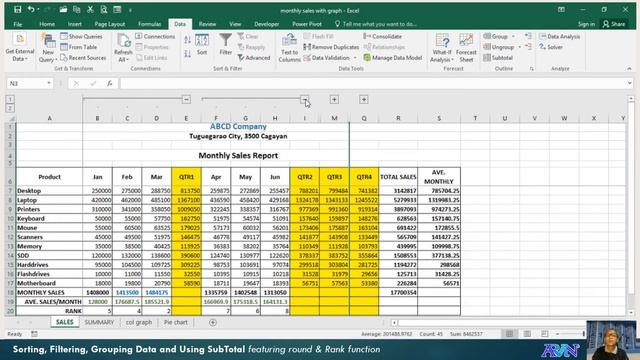The width and height of the screenshot is (640, 360).
Task: Switch to the Insert tab
Action: 75,24
